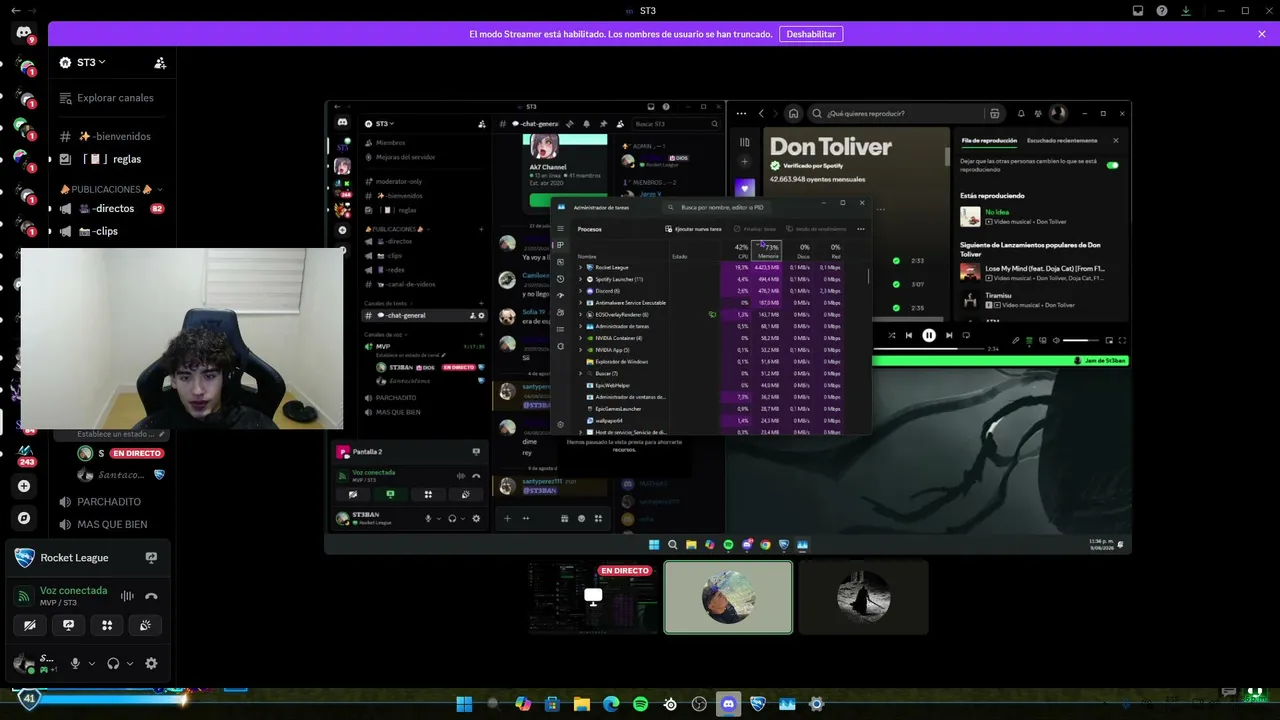
Task: Toggle Spotify jam permission switch in the stream
Action: [1112, 165]
